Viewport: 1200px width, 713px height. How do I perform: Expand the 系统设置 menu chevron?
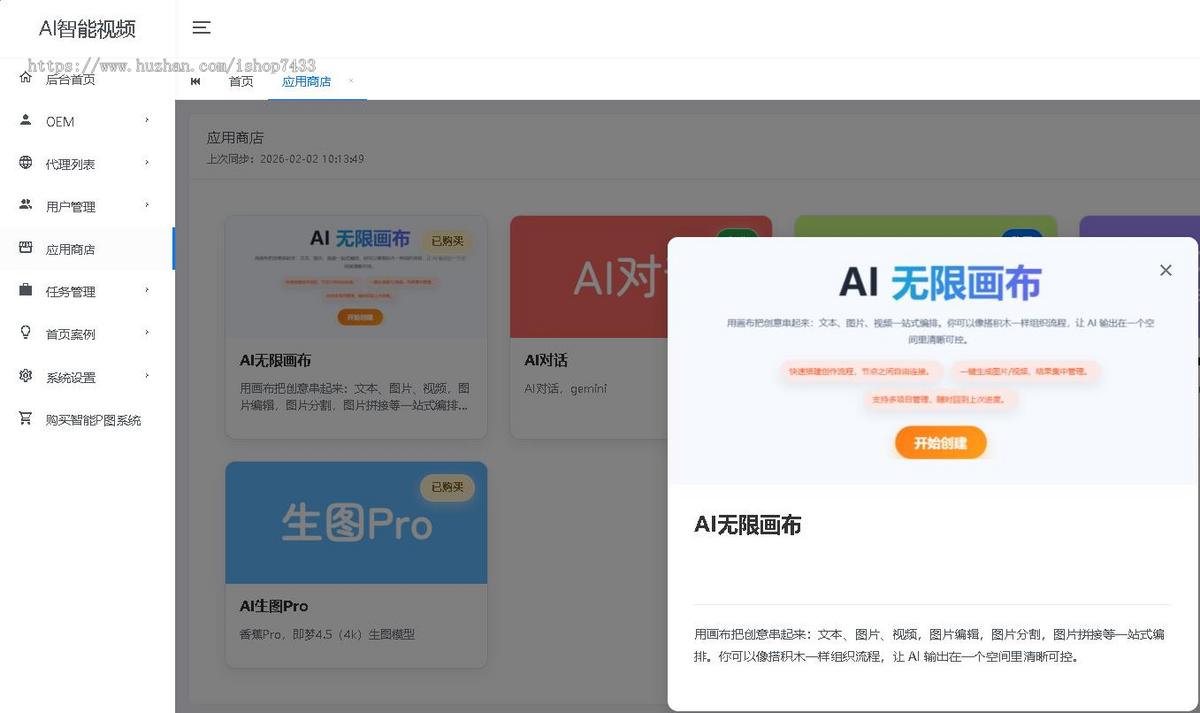[x=147, y=376]
